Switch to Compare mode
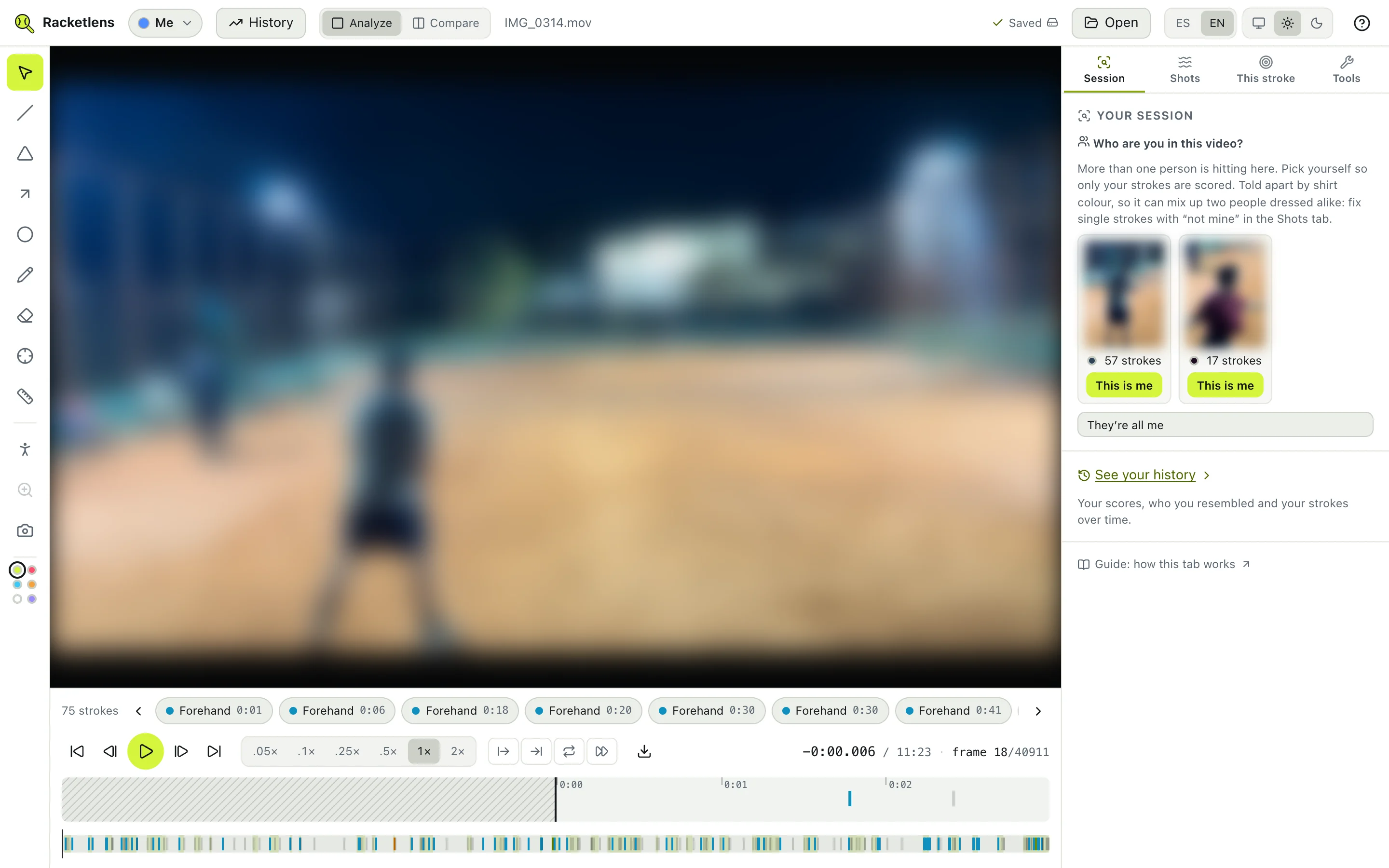 (446, 23)
